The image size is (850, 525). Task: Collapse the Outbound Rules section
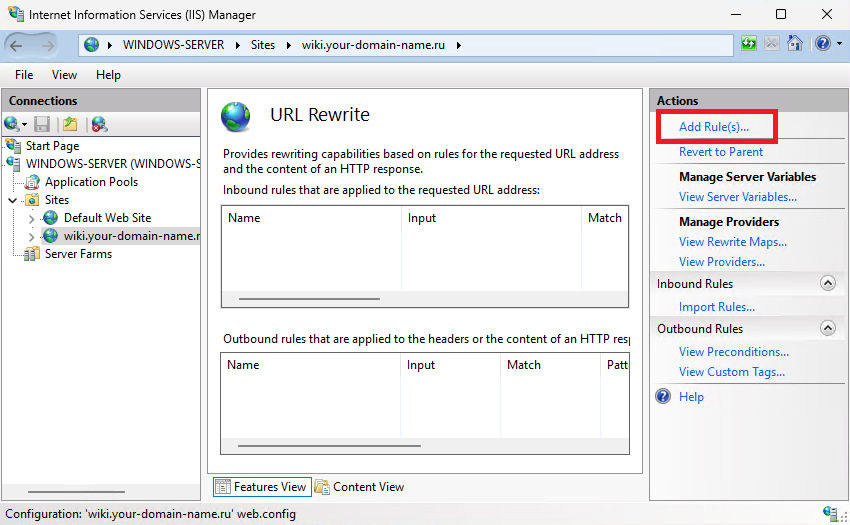828,328
